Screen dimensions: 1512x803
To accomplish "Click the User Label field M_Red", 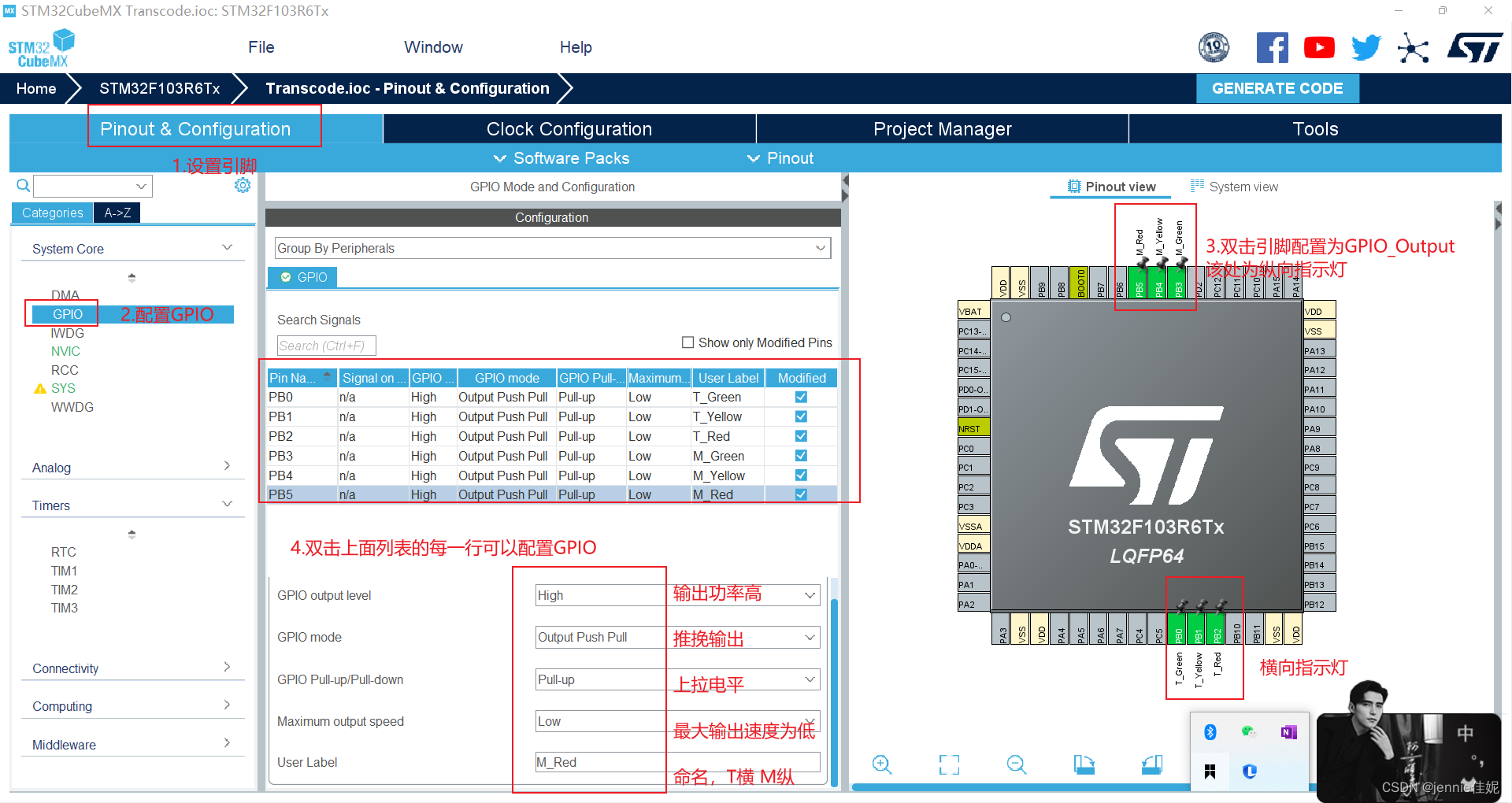I will [x=677, y=762].
